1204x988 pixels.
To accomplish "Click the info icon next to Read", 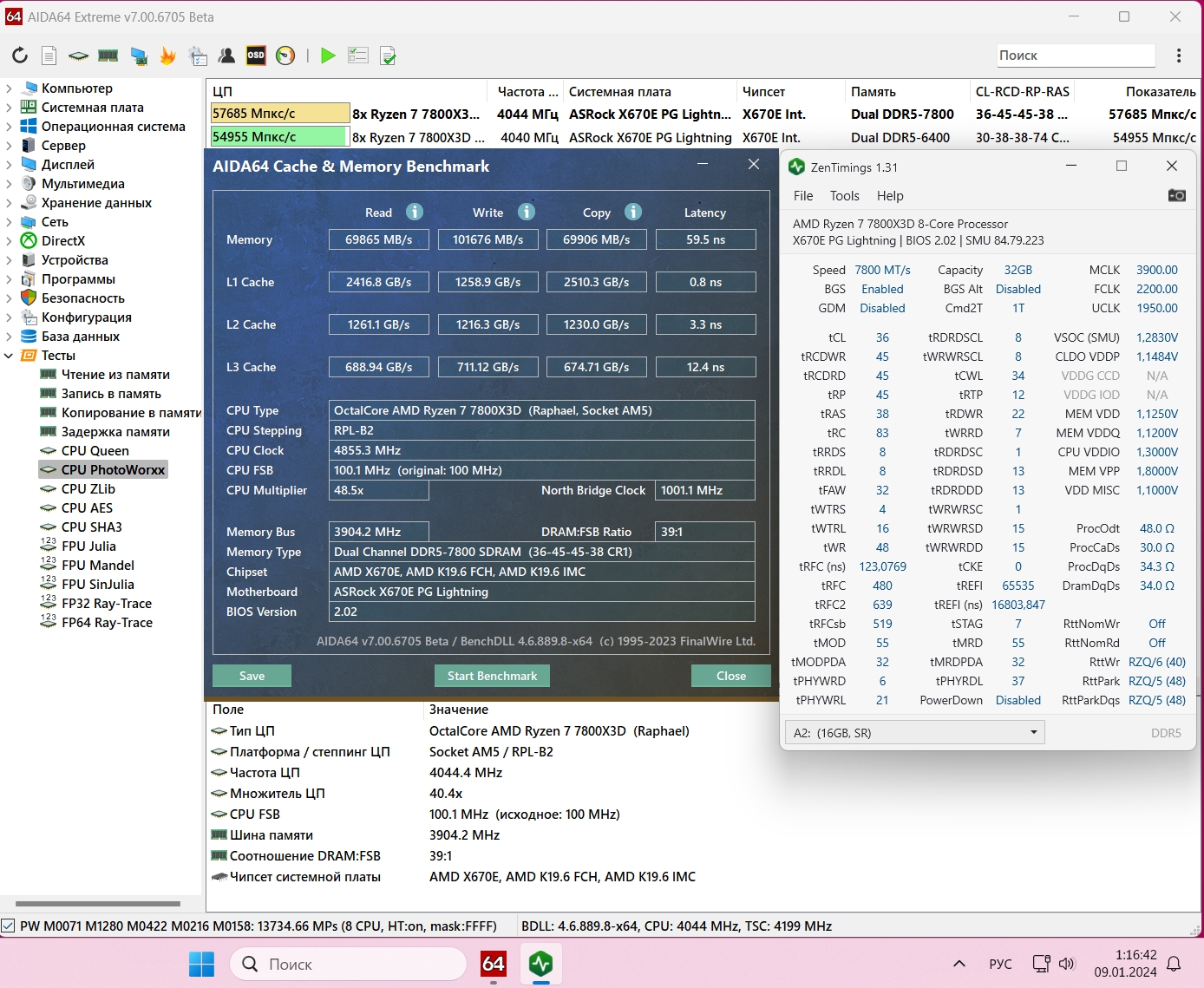I will point(415,212).
